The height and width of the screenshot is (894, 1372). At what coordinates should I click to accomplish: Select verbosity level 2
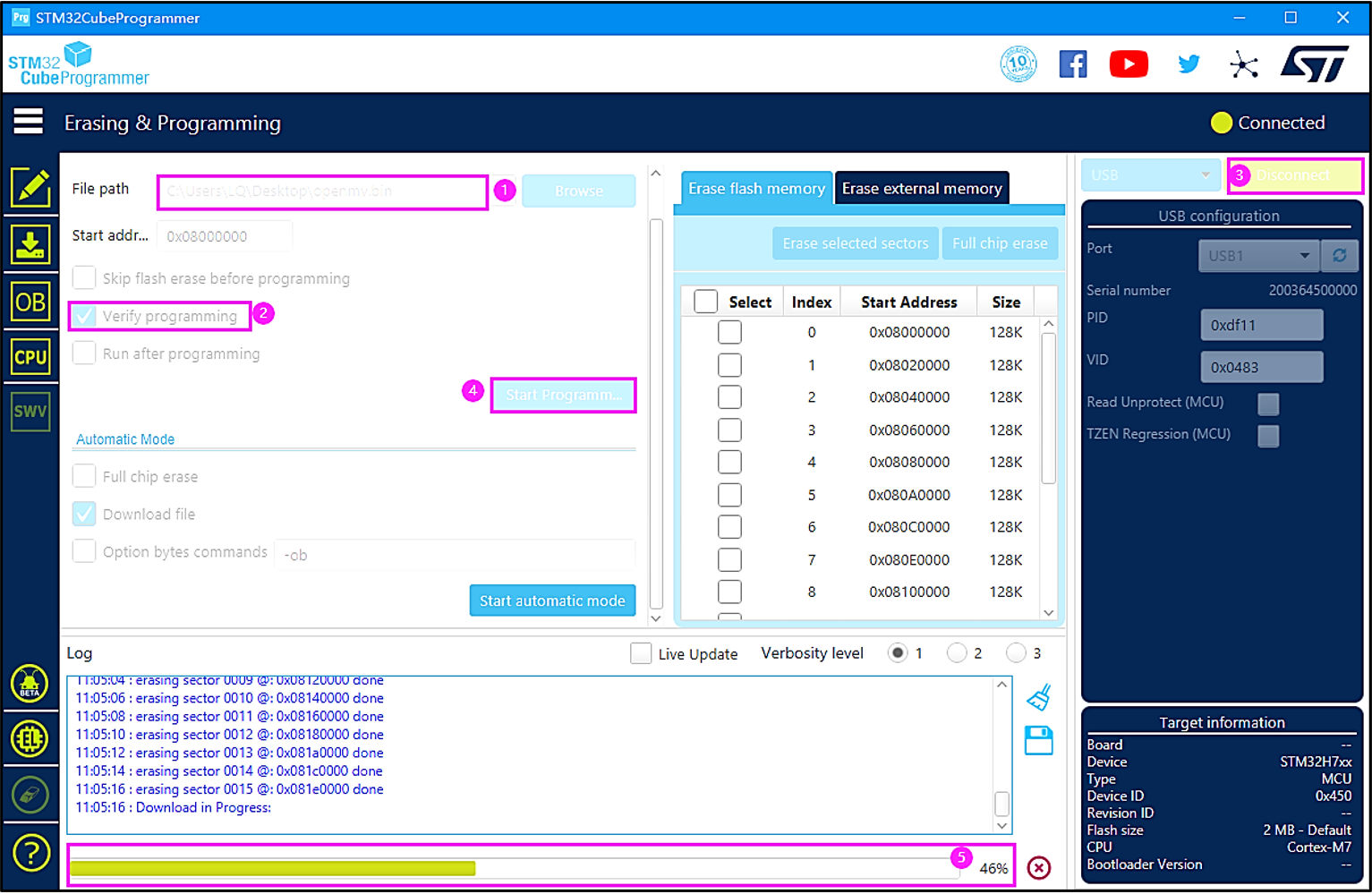coord(957,653)
